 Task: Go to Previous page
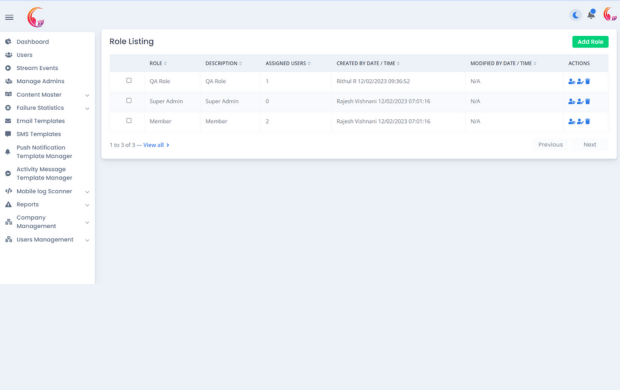550,145
